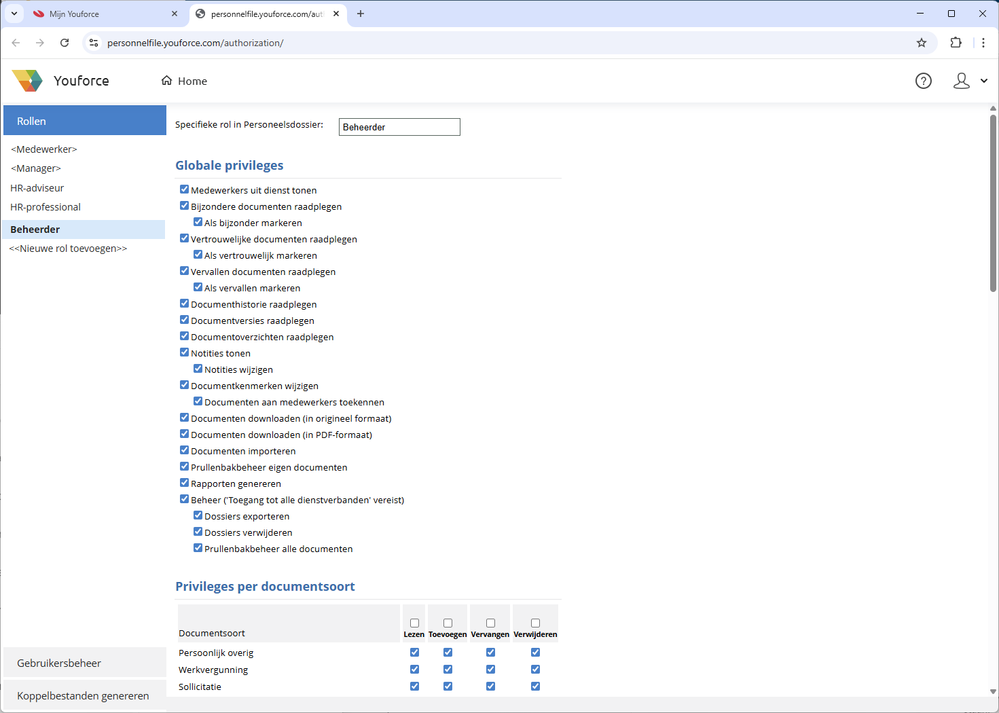Uncheck Notities wijzigen
999x713 pixels.
click(x=198, y=368)
